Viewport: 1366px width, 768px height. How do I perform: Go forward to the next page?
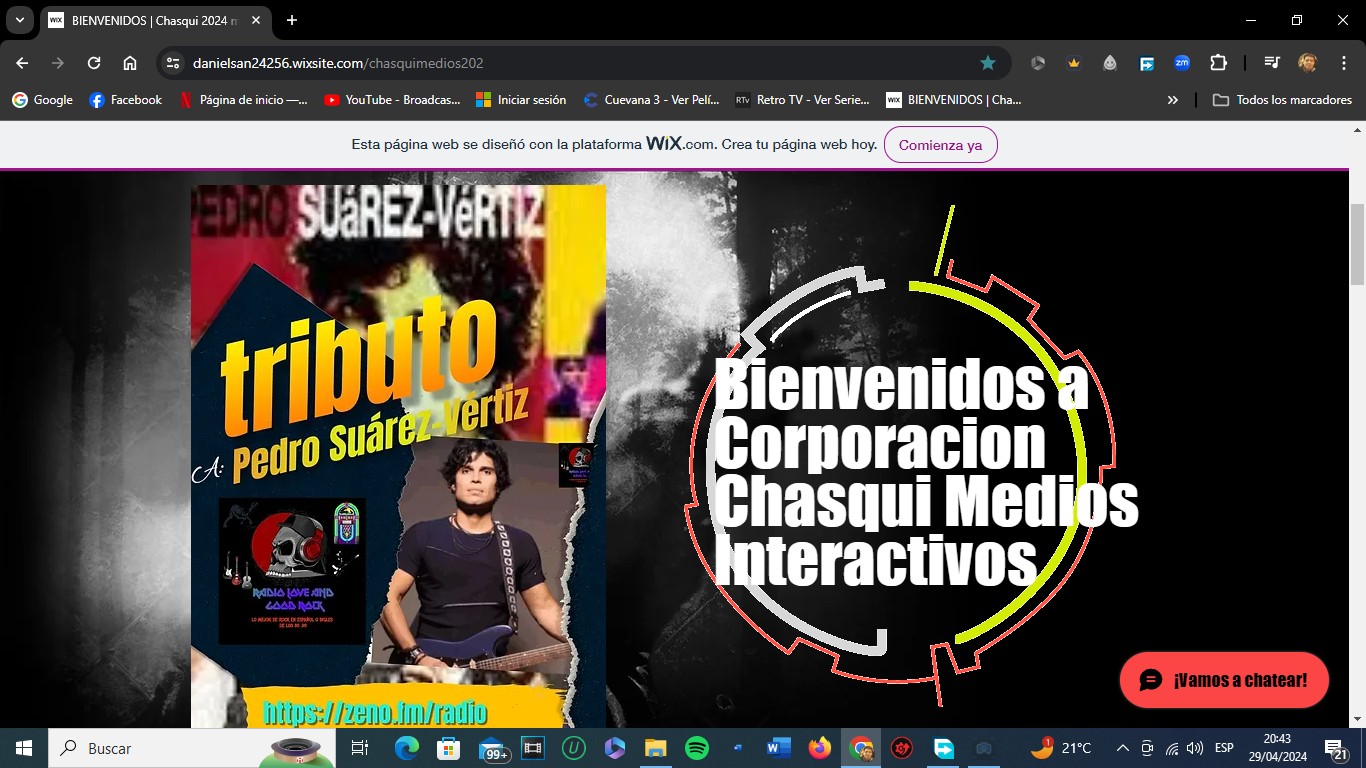pyautogui.click(x=58, y=63)
